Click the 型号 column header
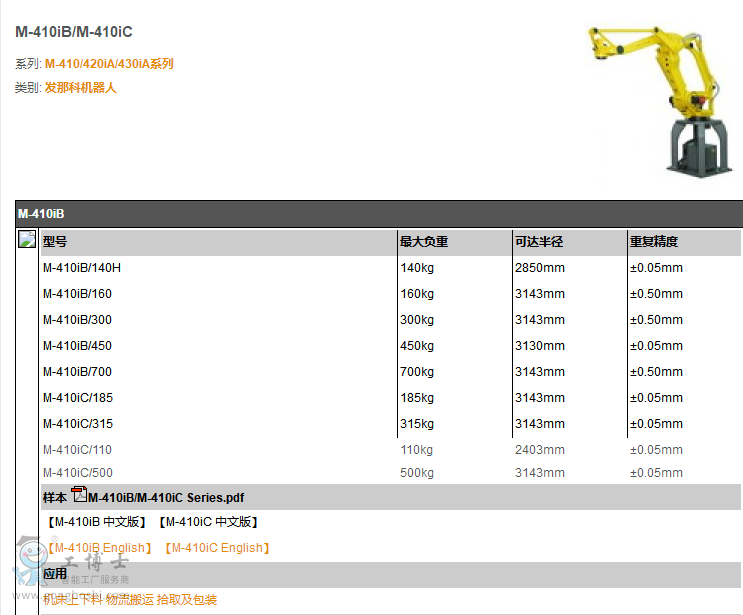 click(56, 241)
